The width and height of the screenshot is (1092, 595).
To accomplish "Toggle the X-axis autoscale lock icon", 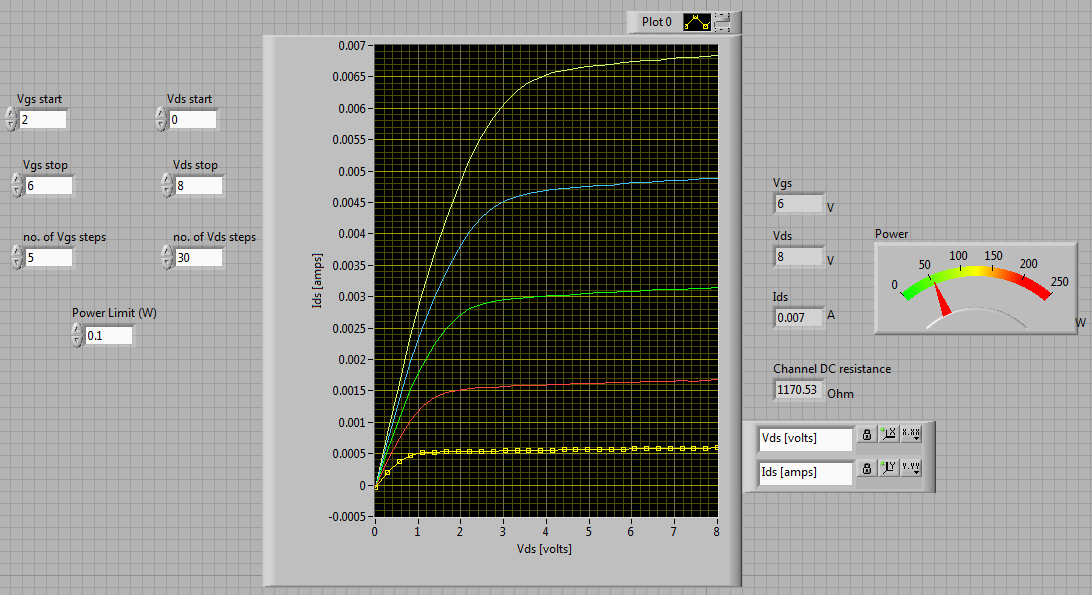I will point(866,434).
